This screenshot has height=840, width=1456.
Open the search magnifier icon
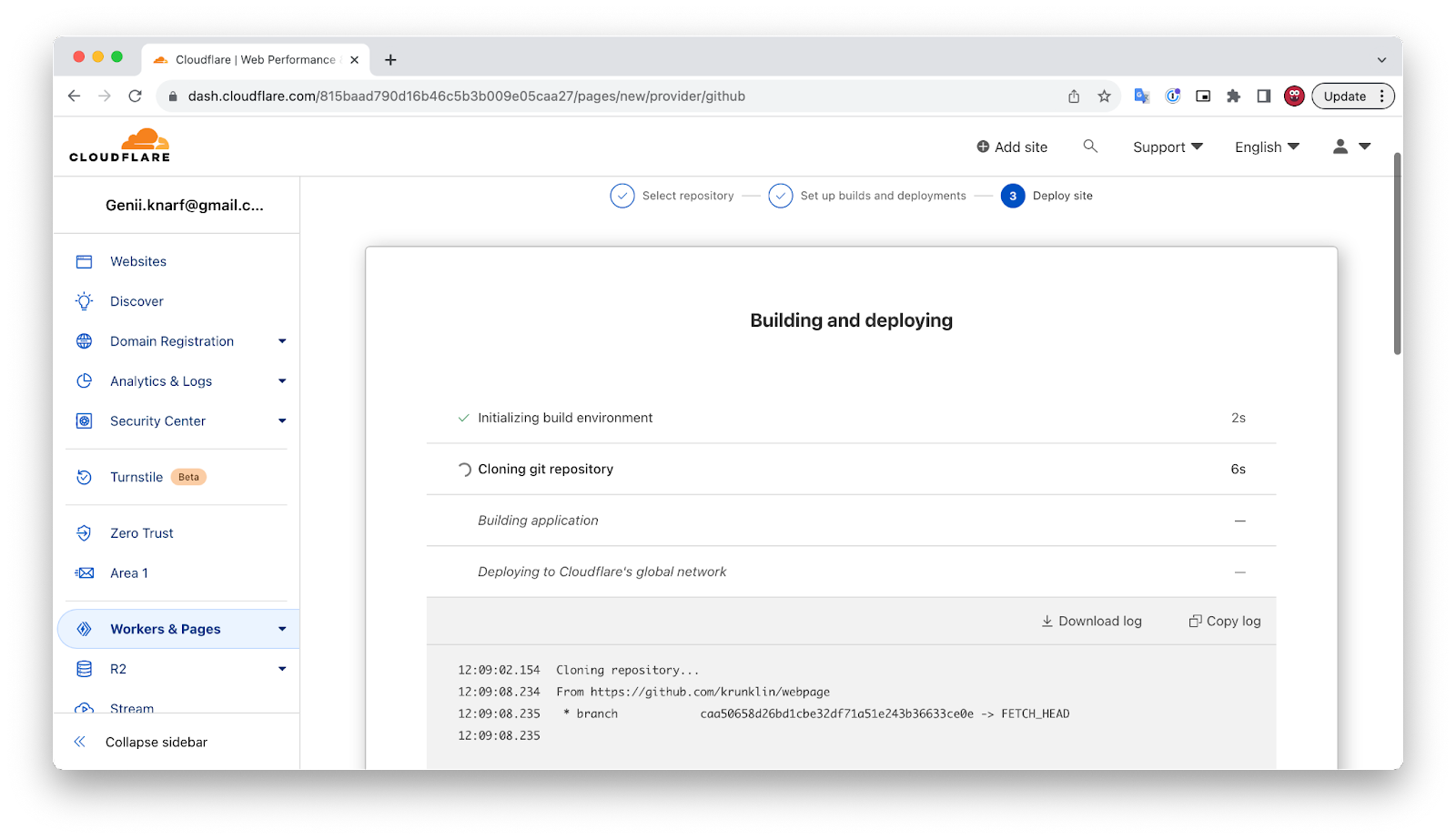(x=1090, y=147)
